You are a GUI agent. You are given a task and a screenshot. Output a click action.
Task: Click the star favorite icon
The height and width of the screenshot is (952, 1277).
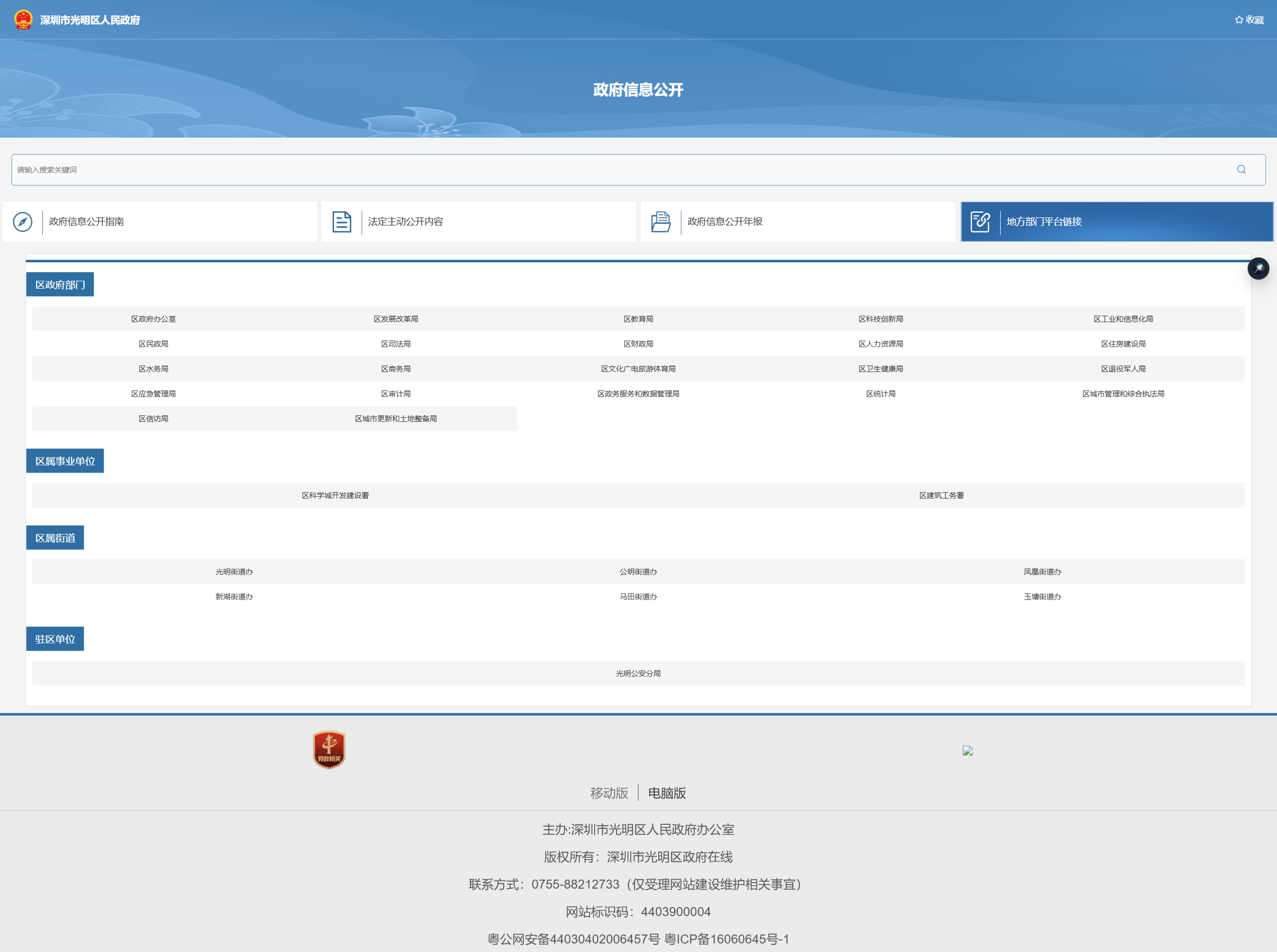[x=1239, y=19]
